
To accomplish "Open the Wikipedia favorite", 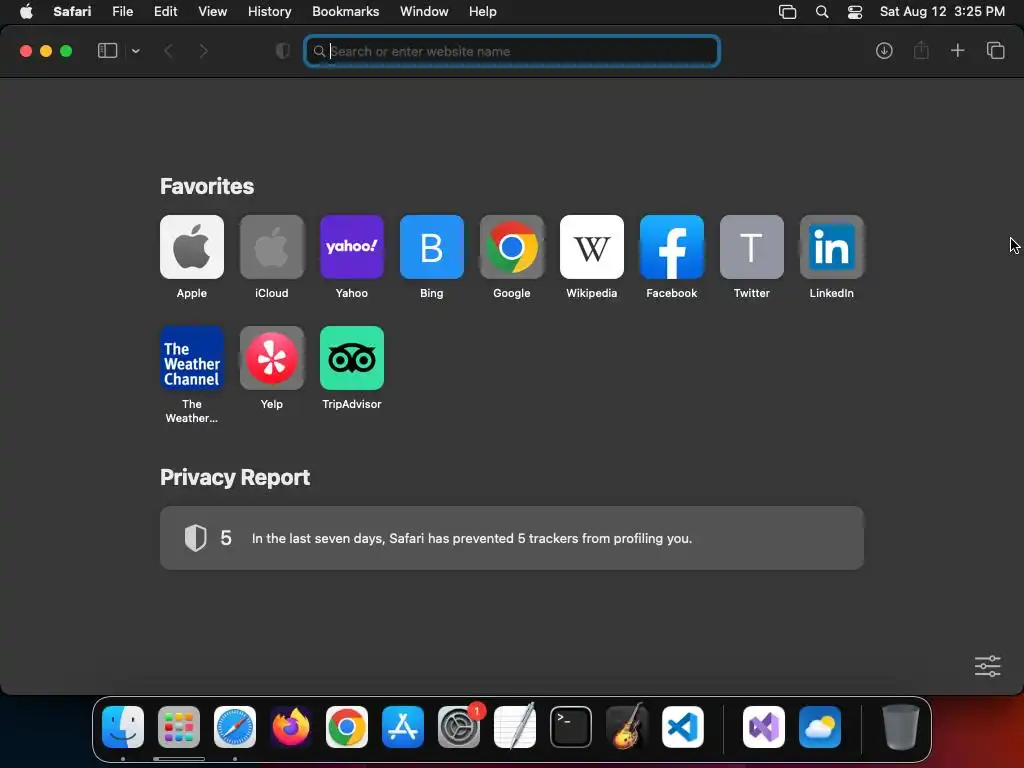I will 592,247.
